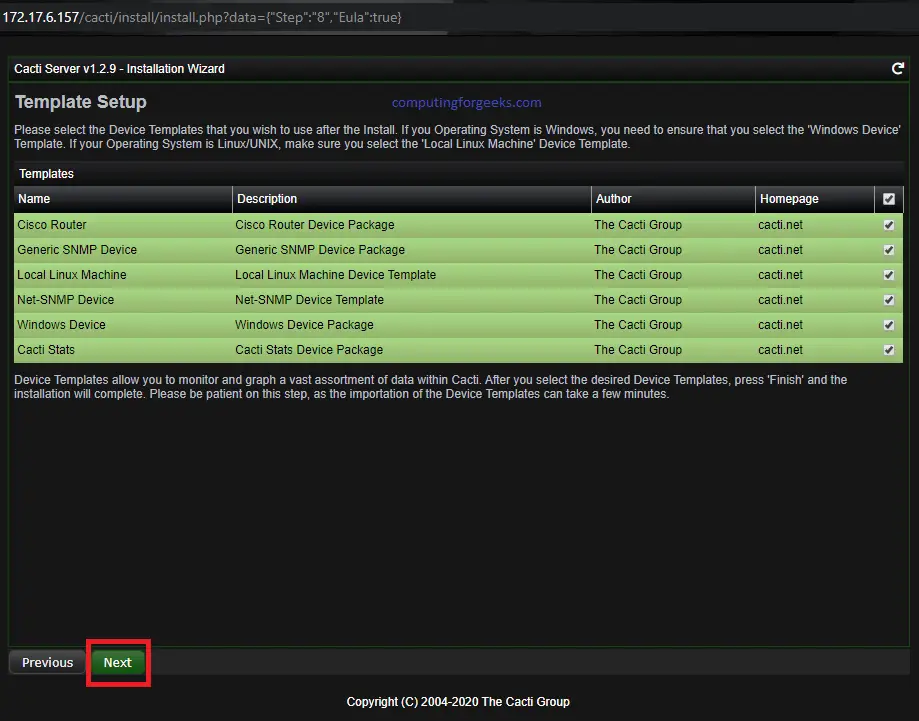
Task: Toggle the Generic SNMP Device checkbox
Action: 889,250
